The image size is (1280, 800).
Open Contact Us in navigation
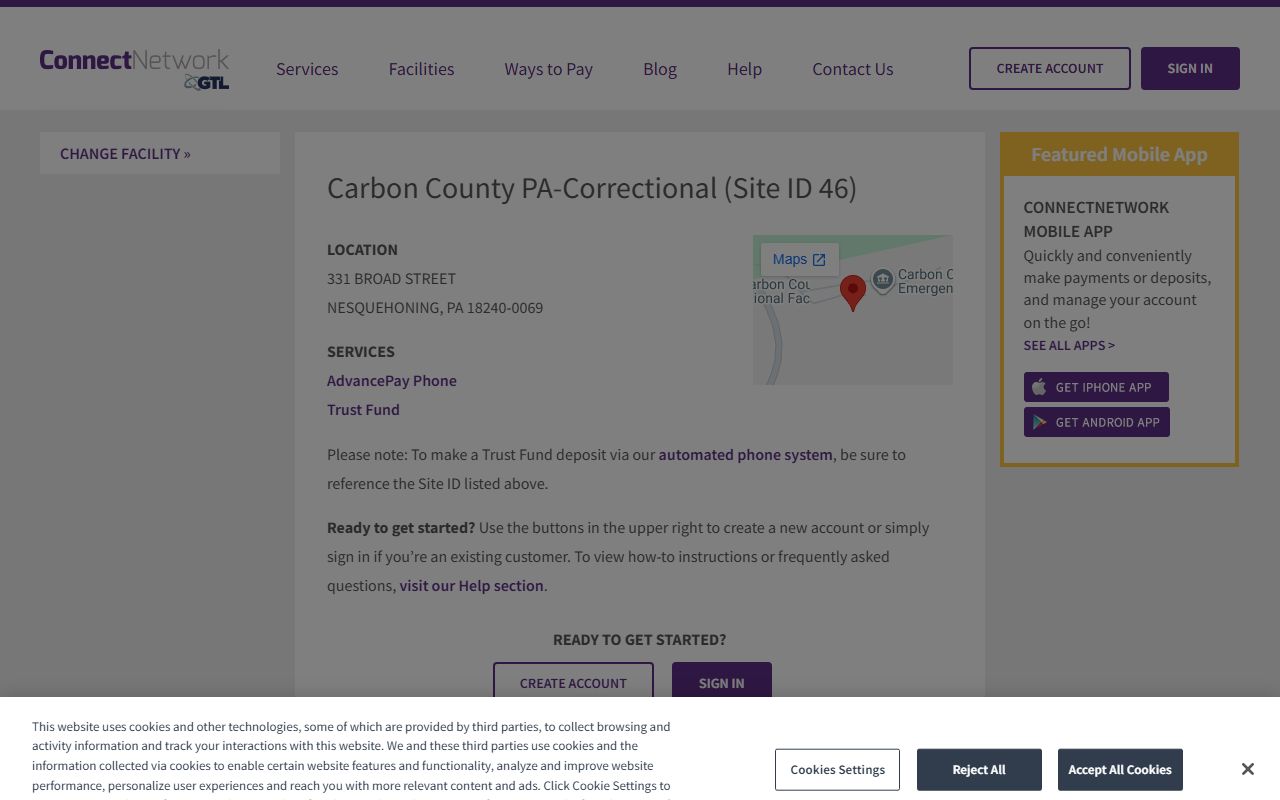click(x=853, y=69)
